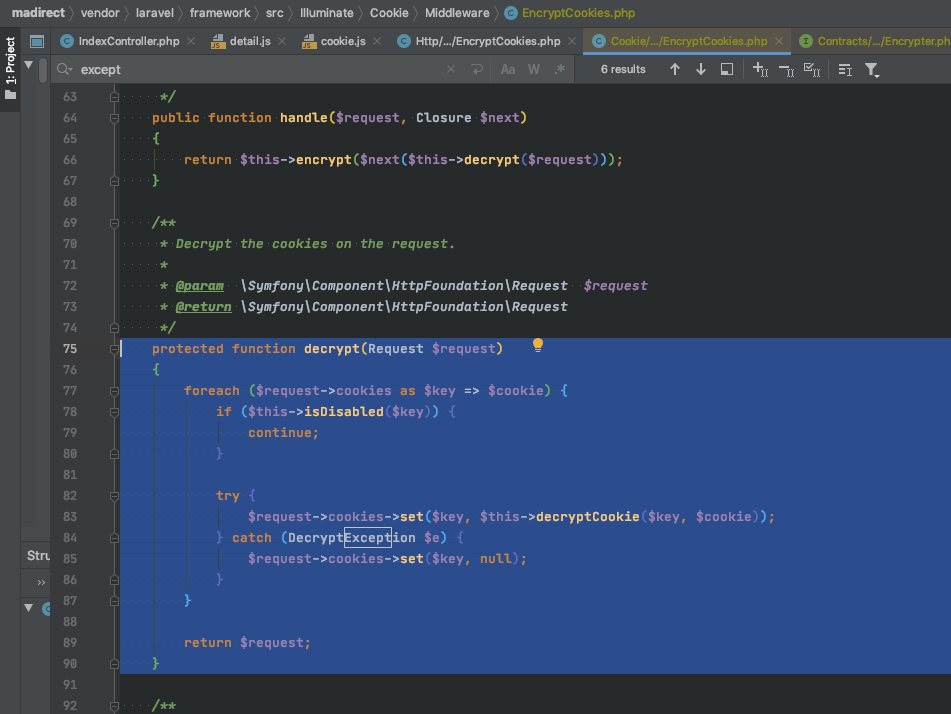Click the Cookie breadcrumb
The width and height of the screenshot is (951, 714).
pyautogui.click(x=389, y=13)
